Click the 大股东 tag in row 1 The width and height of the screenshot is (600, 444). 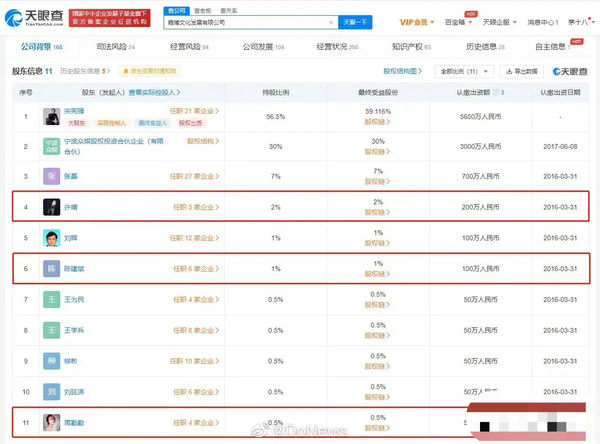77,123
